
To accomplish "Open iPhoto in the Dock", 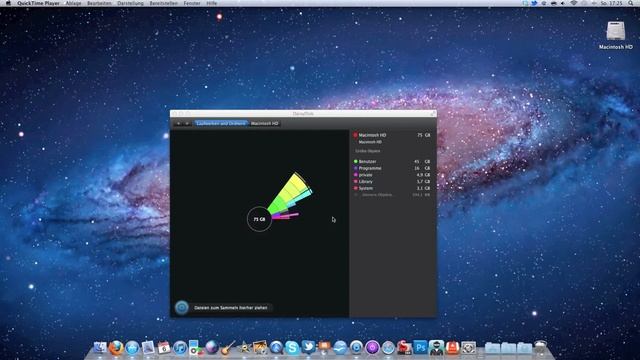I will pos(260,348).
